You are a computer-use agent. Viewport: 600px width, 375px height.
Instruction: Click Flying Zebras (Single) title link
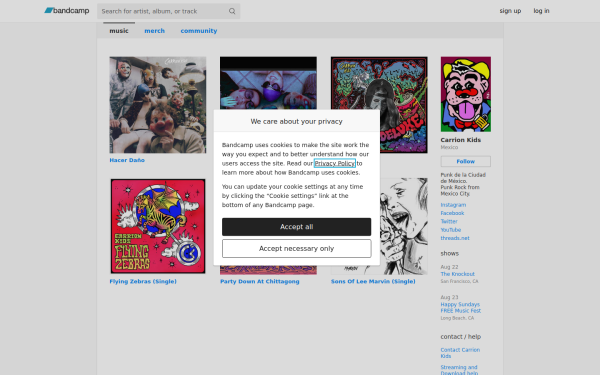click(x=143, y=281)
